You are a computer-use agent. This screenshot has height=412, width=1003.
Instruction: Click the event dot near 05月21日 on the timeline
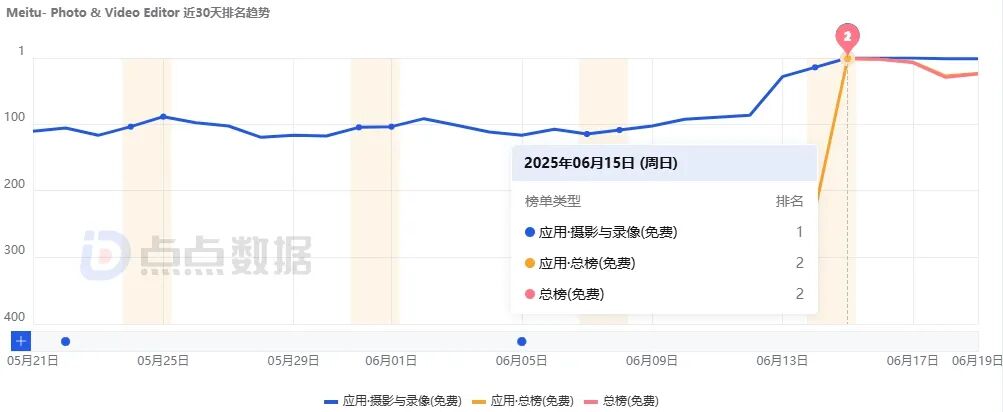[x=65, y=342]
